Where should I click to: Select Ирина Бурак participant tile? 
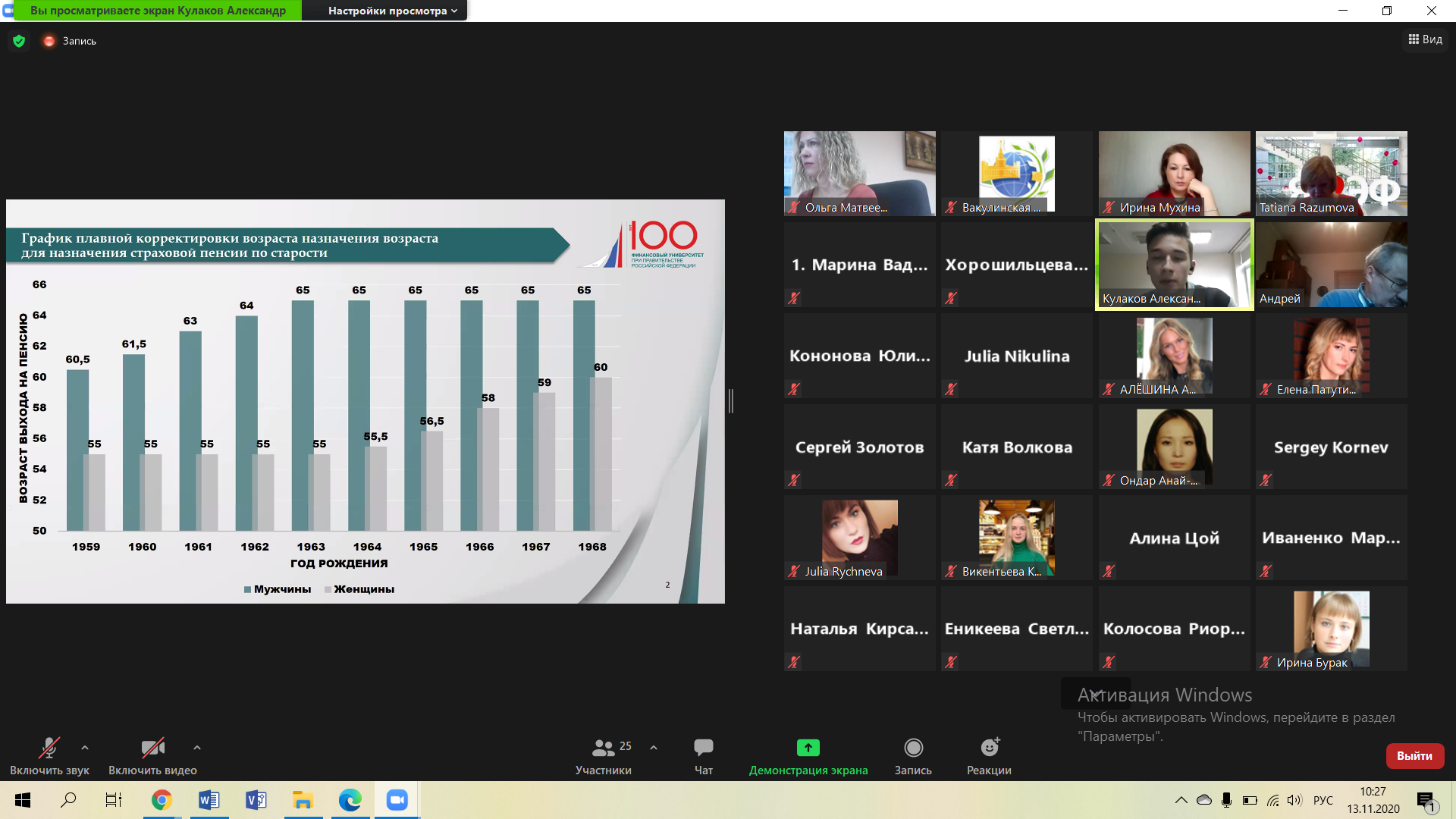coord(1332,629)
